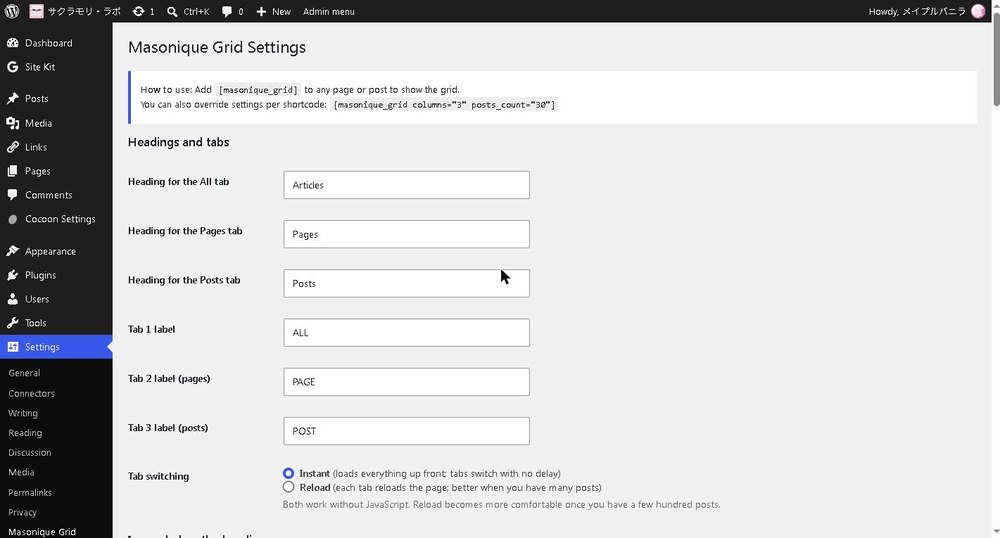Open the Masonique Grid settings submenu
The width and height of the screenshot is (1000, 538).
(42, 532)
